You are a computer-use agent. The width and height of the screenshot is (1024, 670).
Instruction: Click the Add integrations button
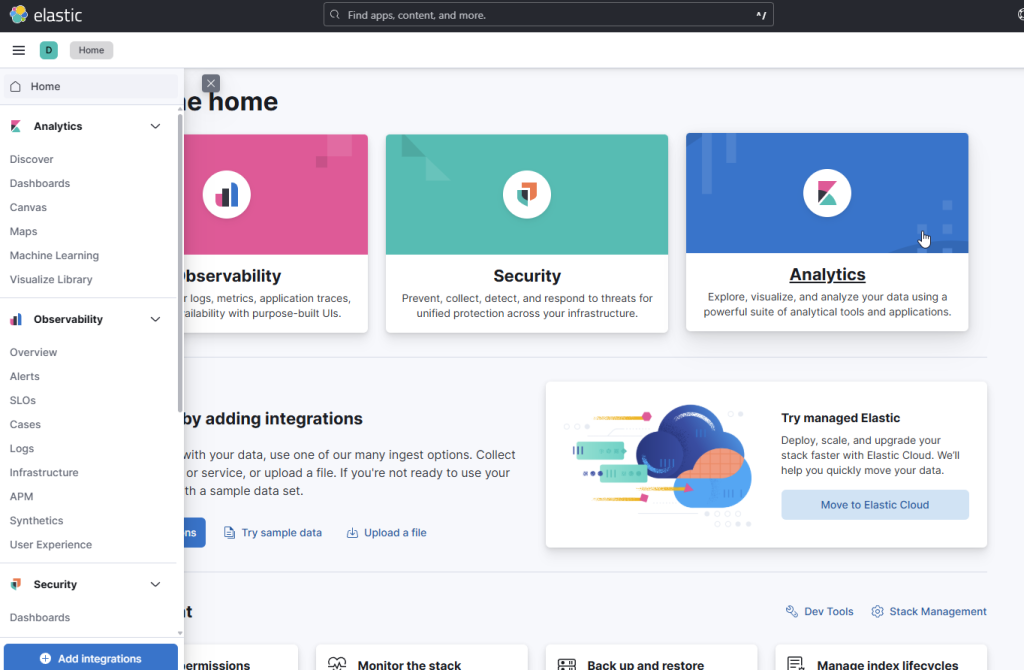click(x=90, y=658)
